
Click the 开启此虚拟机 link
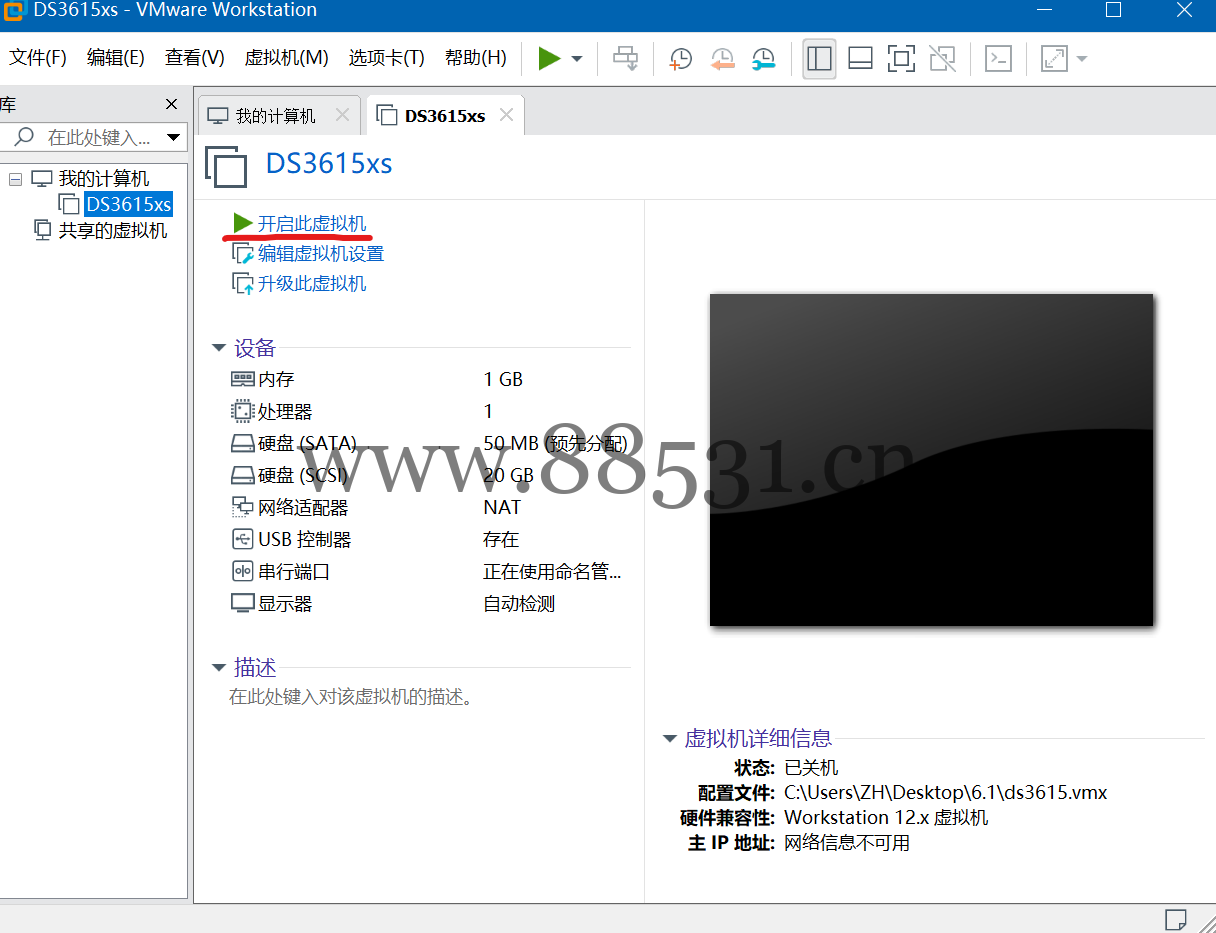(312, 223)
